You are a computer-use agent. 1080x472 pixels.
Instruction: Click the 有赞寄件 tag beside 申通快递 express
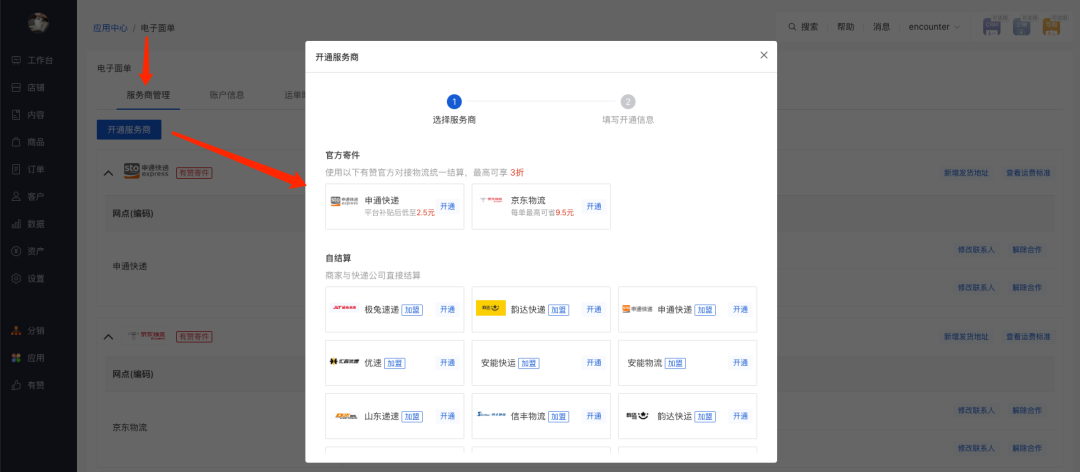pyautogui.click(x=194, y=173)
